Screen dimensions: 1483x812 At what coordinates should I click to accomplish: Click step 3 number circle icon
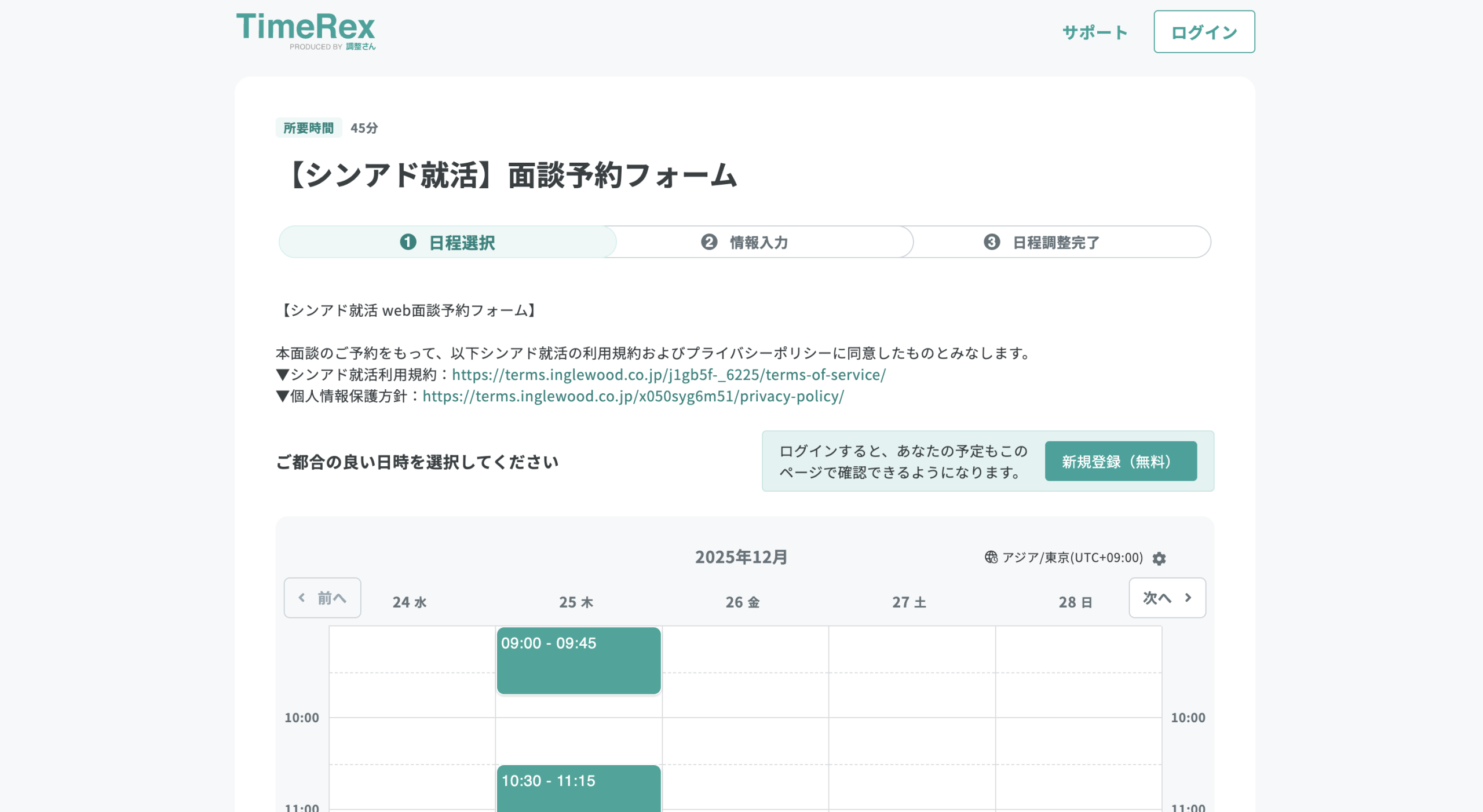pos(991,242)
